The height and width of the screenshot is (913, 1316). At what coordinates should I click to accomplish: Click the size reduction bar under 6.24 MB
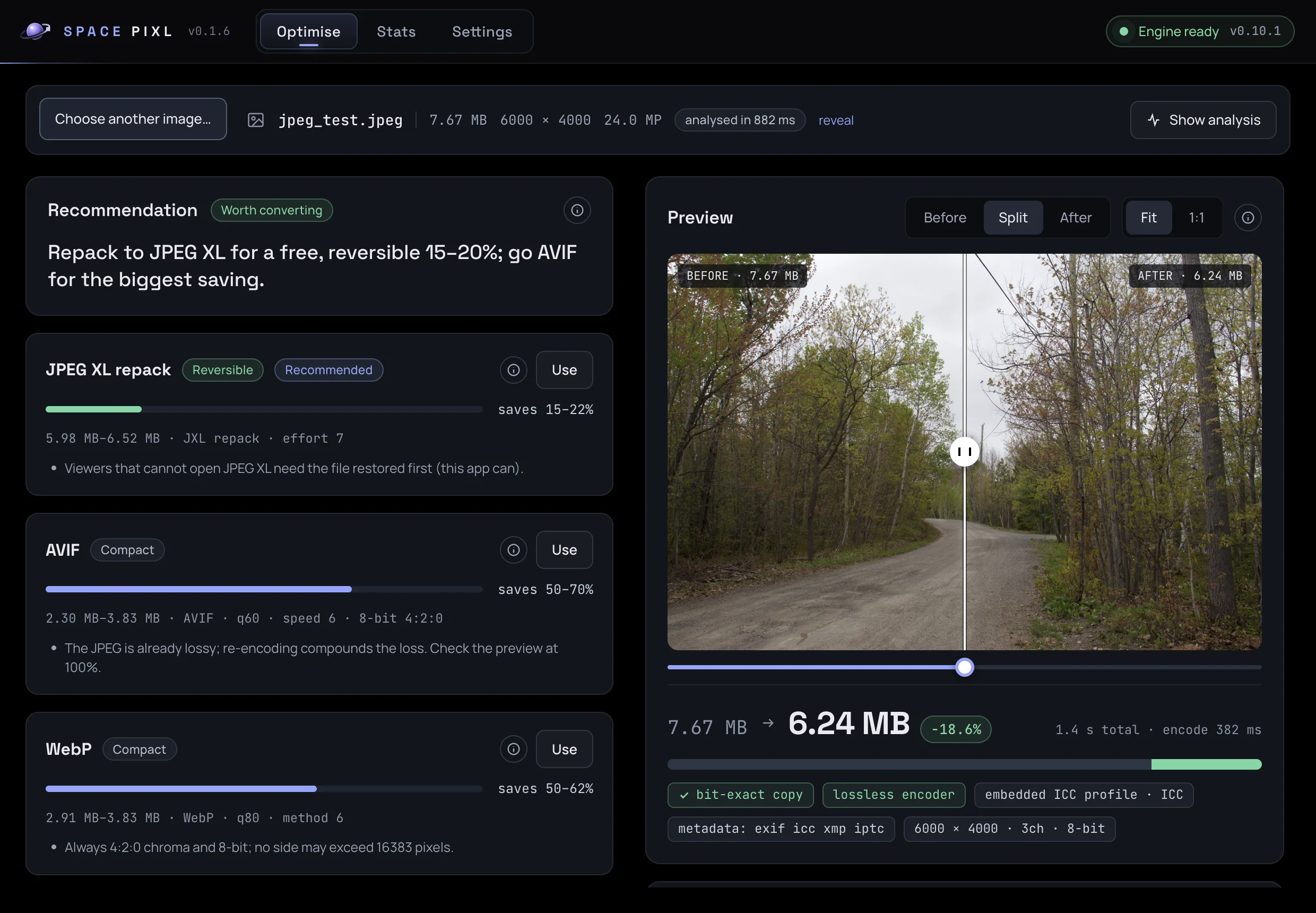click(965, 764)
